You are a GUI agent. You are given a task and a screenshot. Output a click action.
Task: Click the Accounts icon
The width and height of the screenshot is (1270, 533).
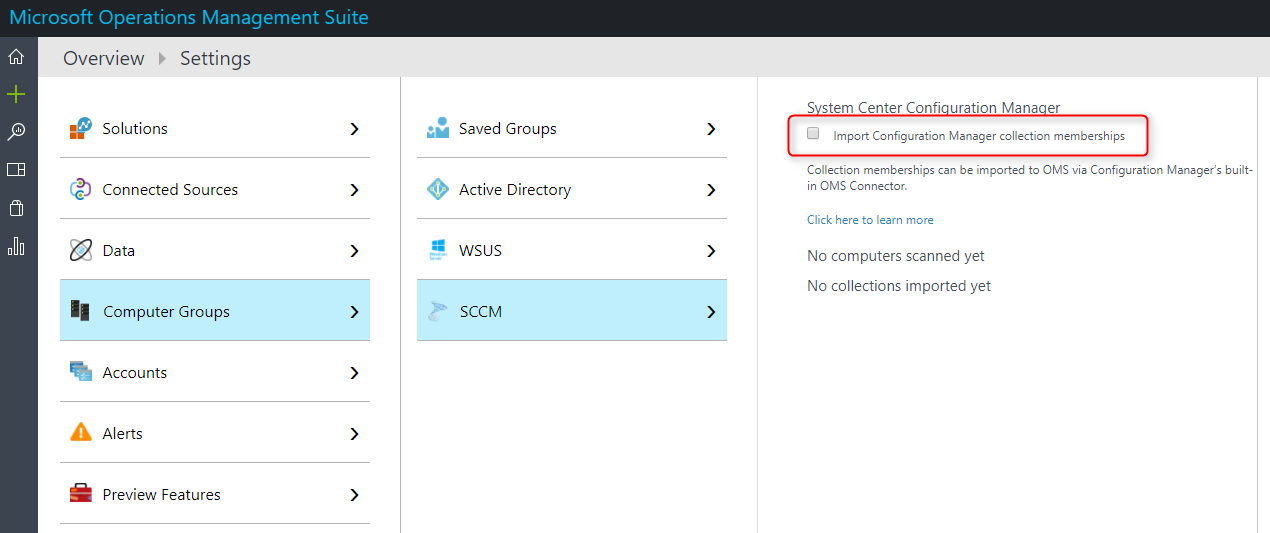81,372
